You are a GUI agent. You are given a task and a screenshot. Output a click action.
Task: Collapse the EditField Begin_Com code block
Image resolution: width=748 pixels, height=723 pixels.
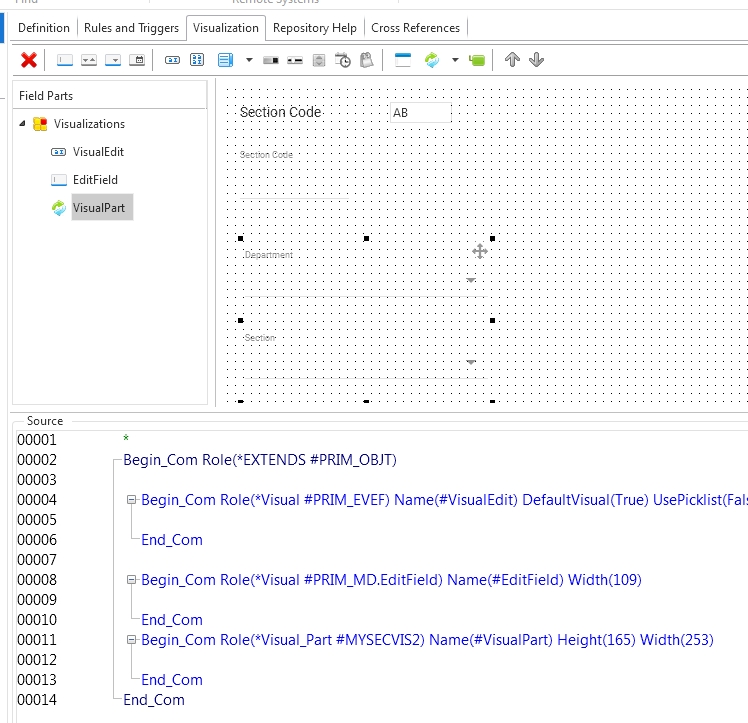tap(131, 580)
